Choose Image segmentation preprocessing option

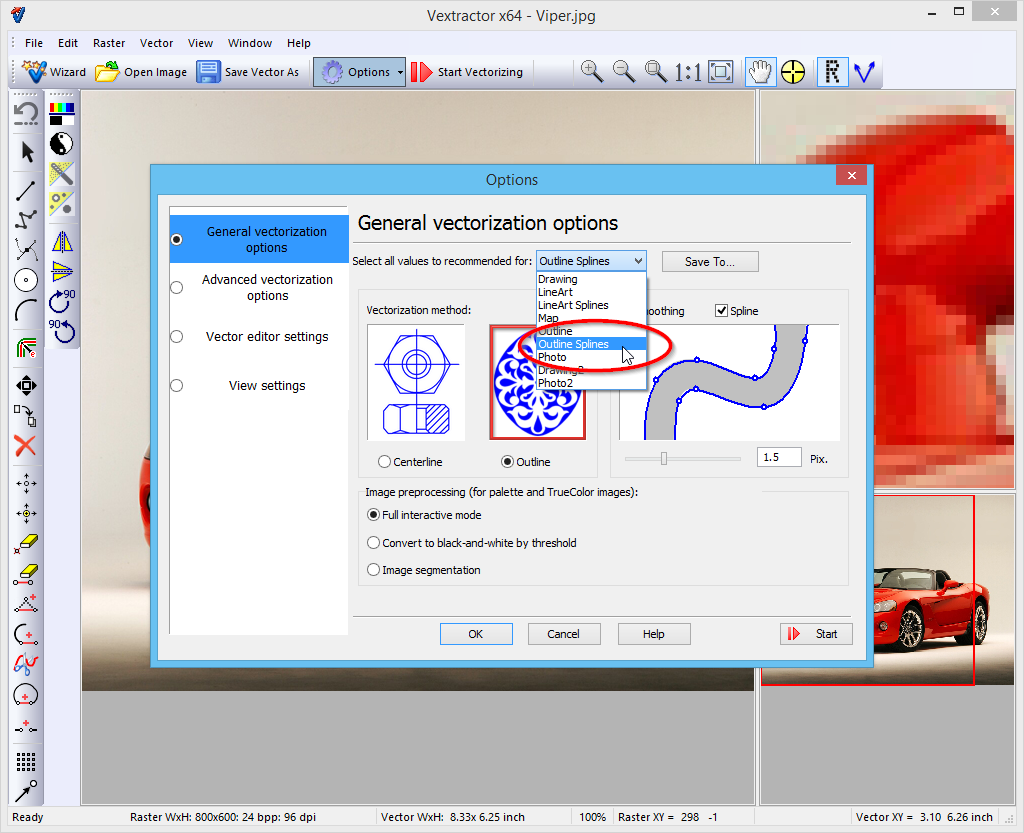(374, 570)
